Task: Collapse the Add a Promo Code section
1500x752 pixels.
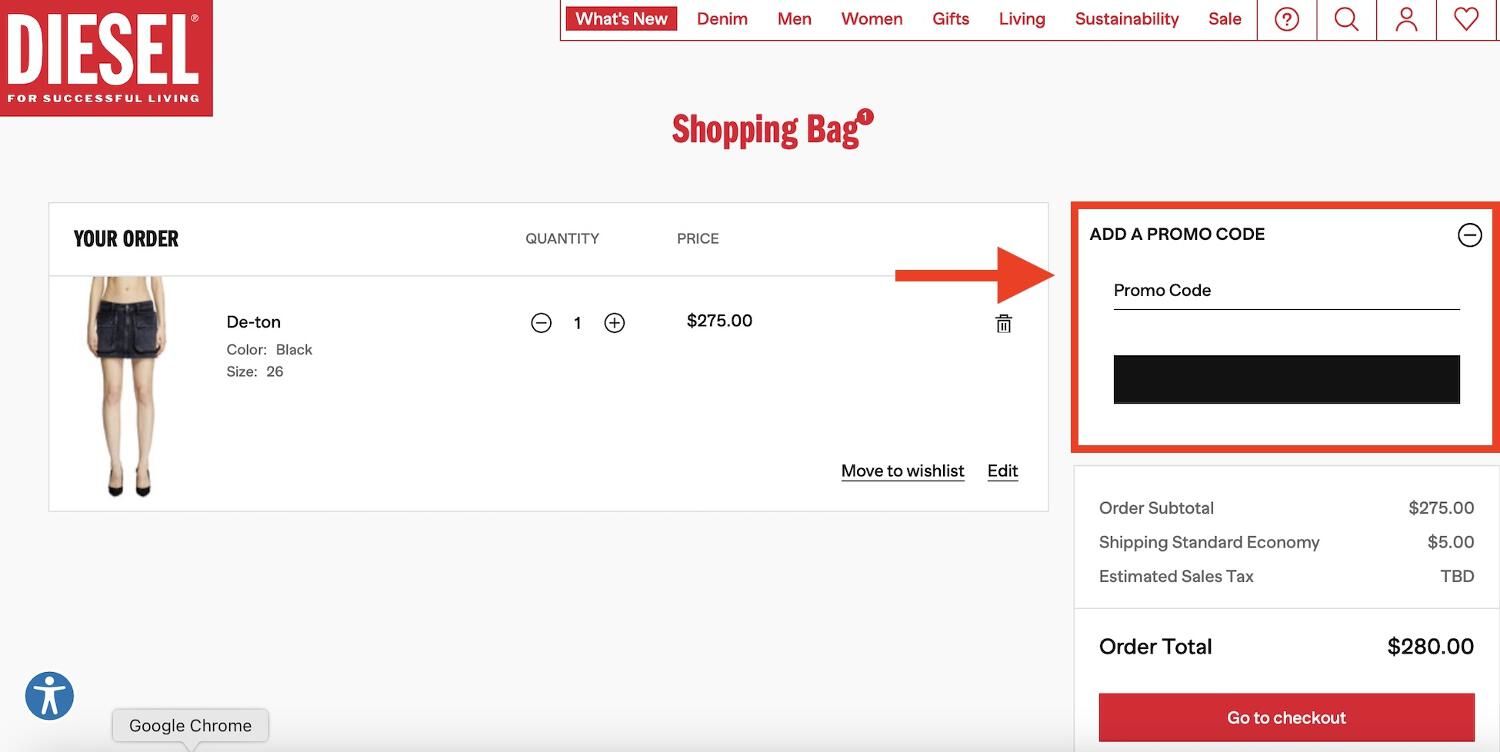Action: (1469, 235)
